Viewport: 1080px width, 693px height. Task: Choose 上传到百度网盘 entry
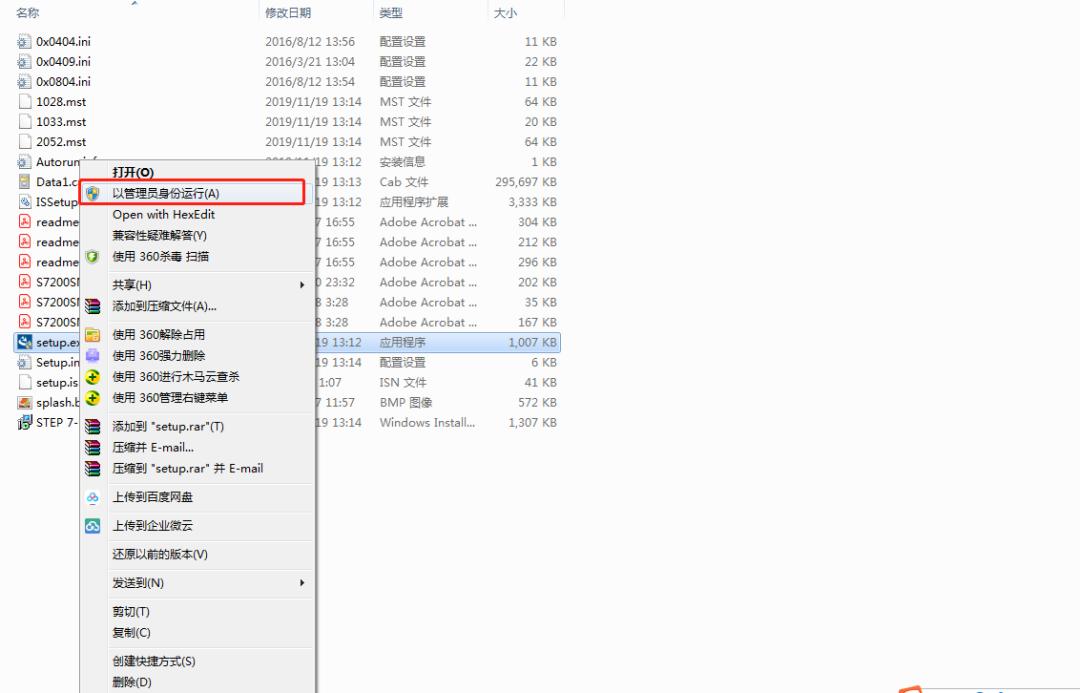(x=152, y=497)
